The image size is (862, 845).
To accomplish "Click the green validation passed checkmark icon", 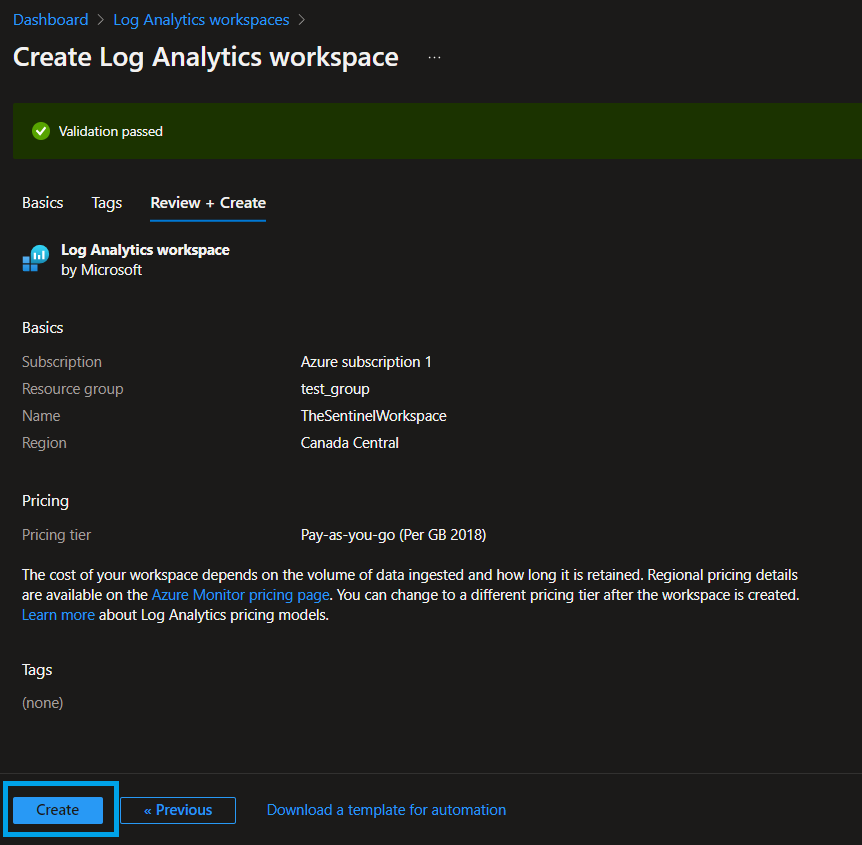I will [x=41, y=131].
